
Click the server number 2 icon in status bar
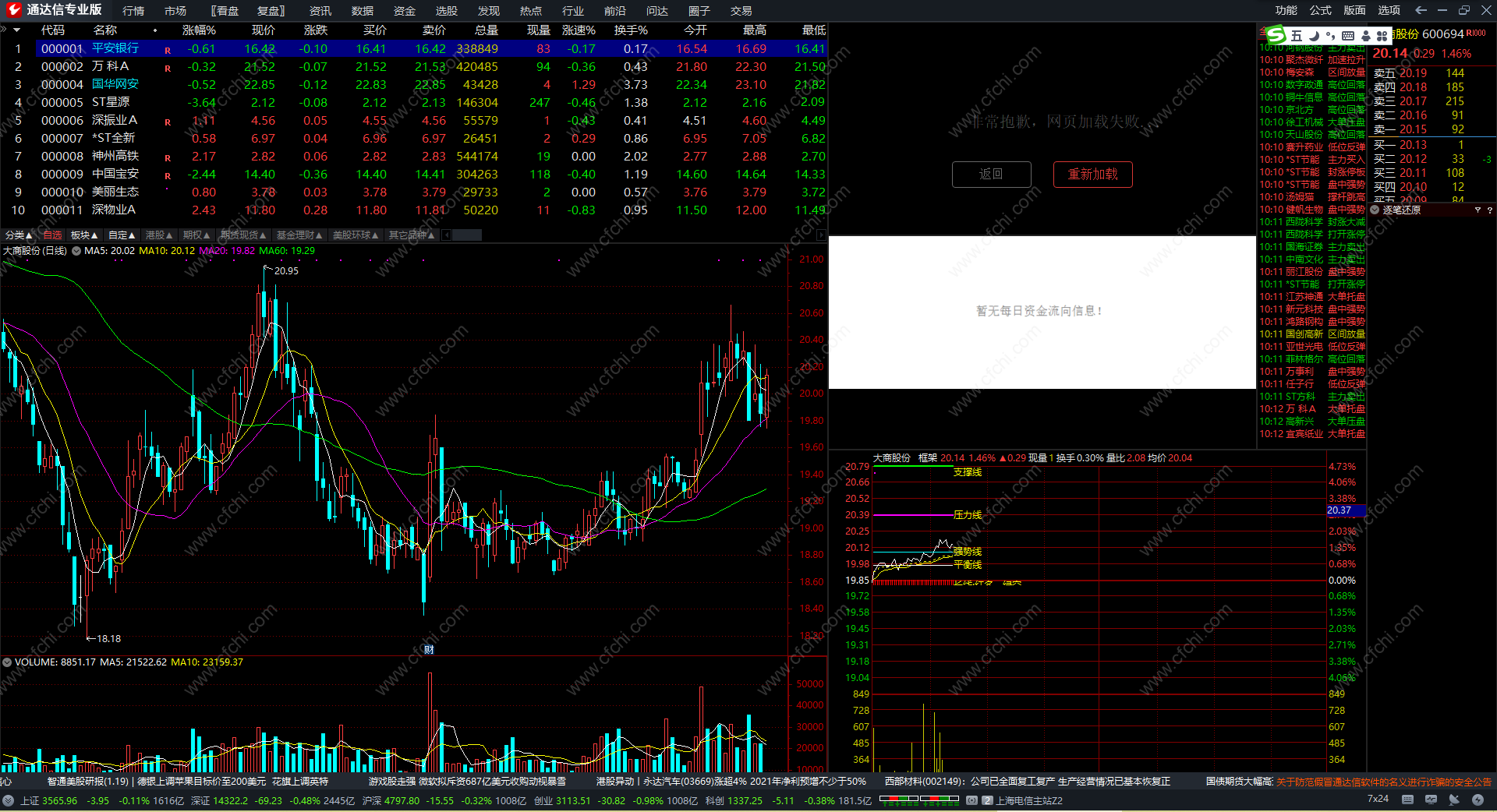point(987,800)
